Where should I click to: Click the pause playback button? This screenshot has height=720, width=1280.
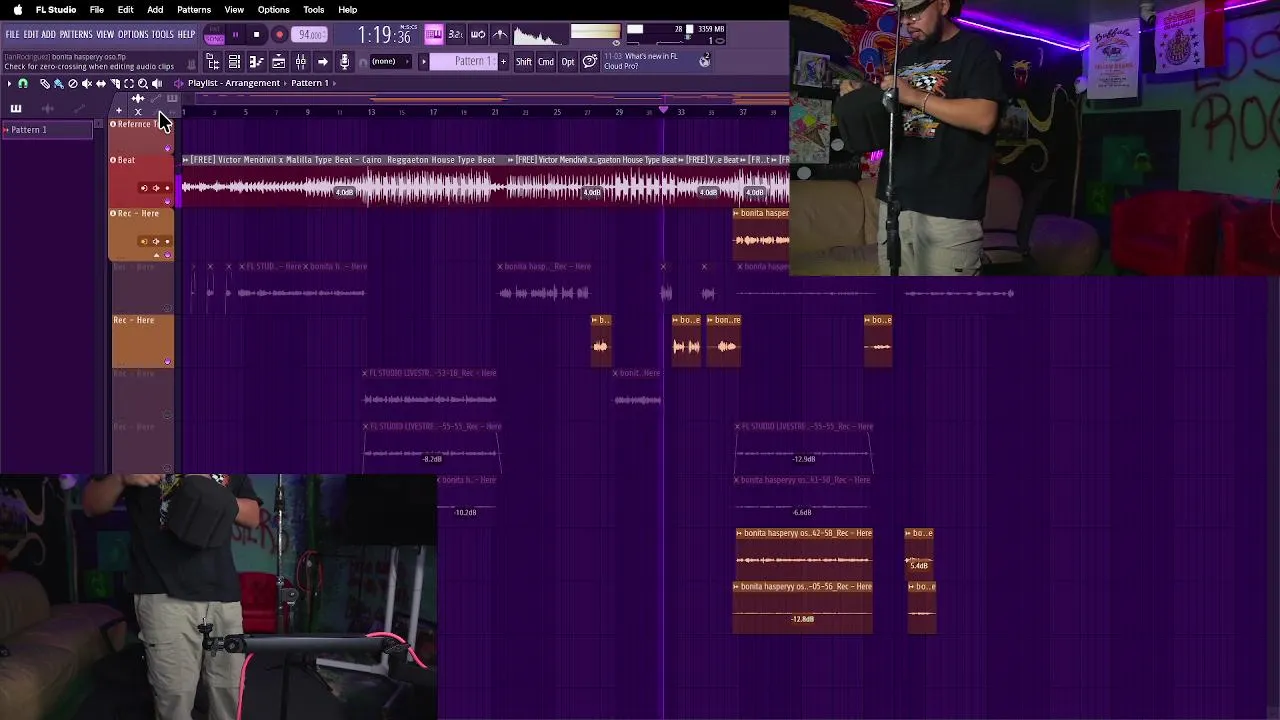235,35
